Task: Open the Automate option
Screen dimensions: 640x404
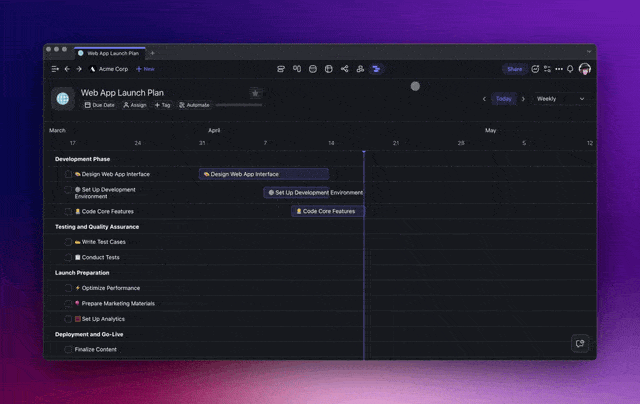Action: point(194,105)
